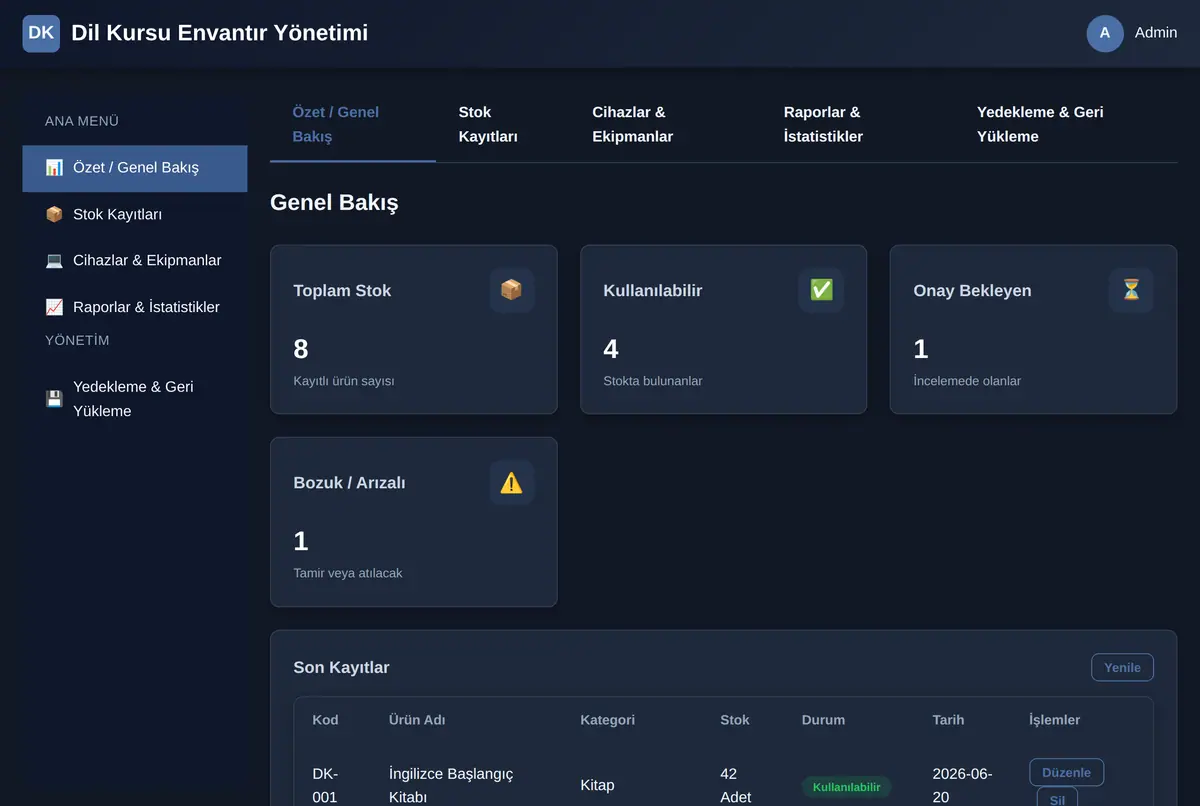
Task: Click the Kategori column header
Action: (x=607, y=720)
